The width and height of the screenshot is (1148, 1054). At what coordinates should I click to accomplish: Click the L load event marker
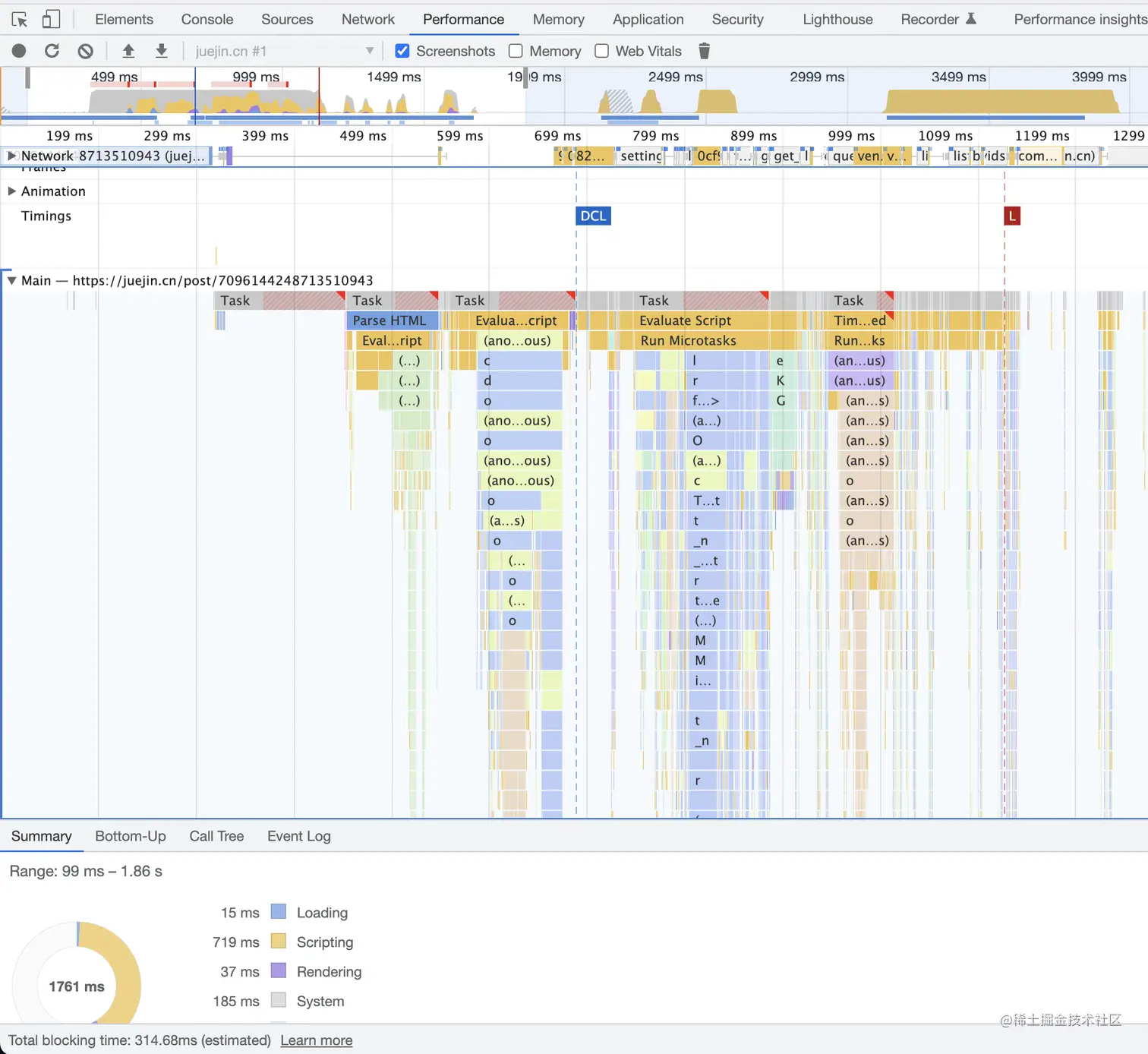point(1012,216)
